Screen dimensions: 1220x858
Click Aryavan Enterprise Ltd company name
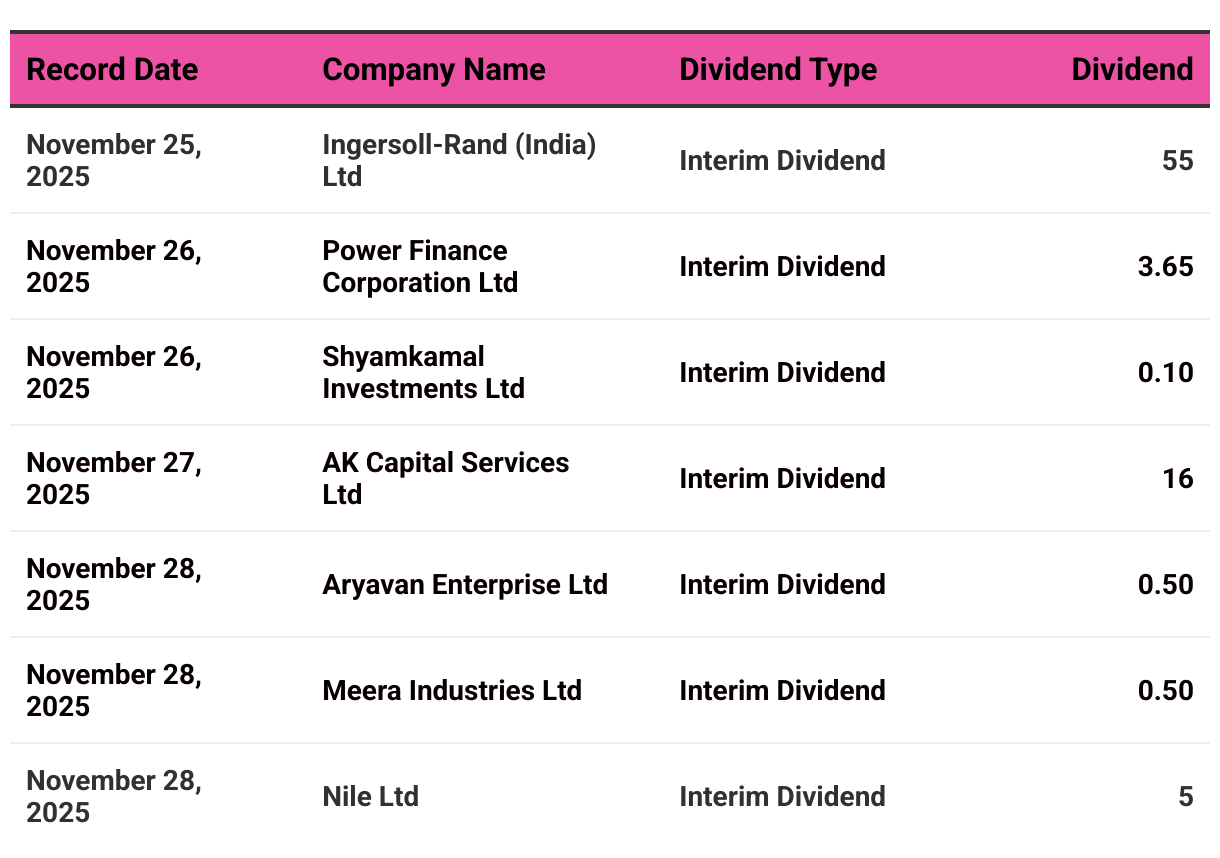(465, 584)
